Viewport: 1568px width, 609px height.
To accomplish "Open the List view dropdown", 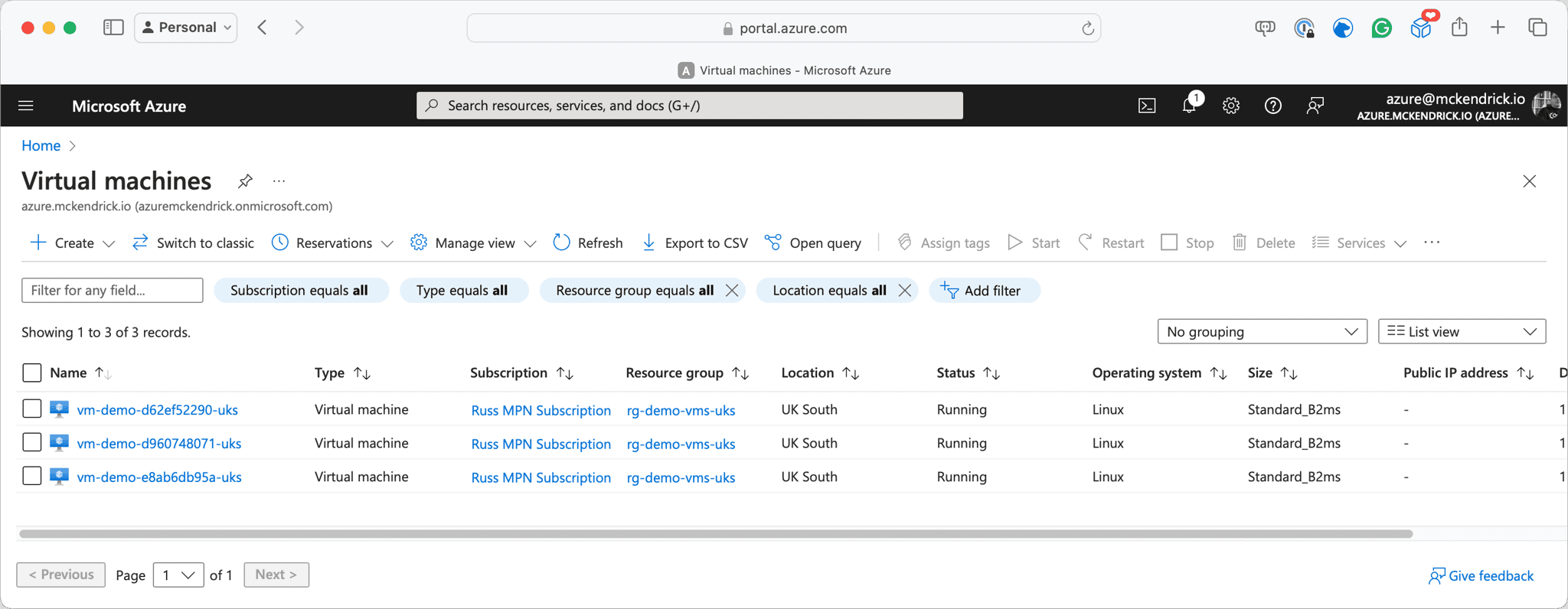I will (x=1461, y=331).
